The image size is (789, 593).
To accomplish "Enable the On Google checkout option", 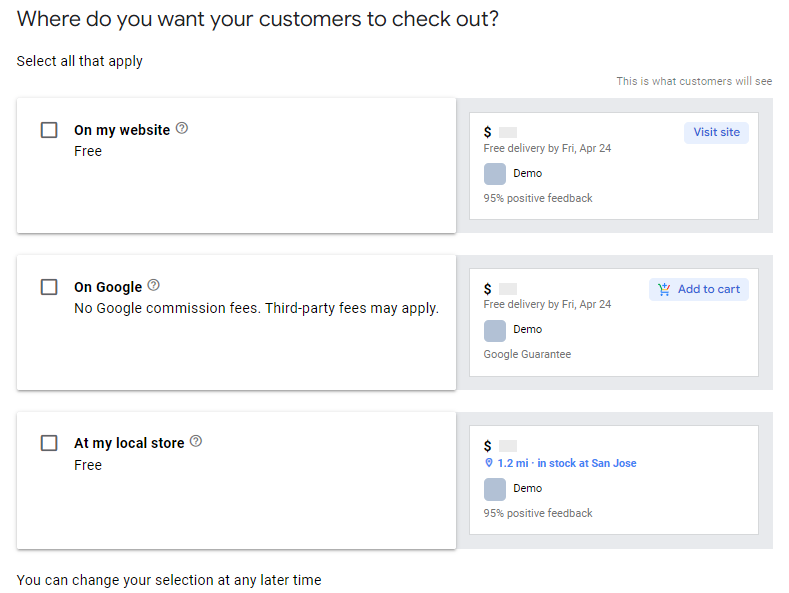I will [49, 287].
